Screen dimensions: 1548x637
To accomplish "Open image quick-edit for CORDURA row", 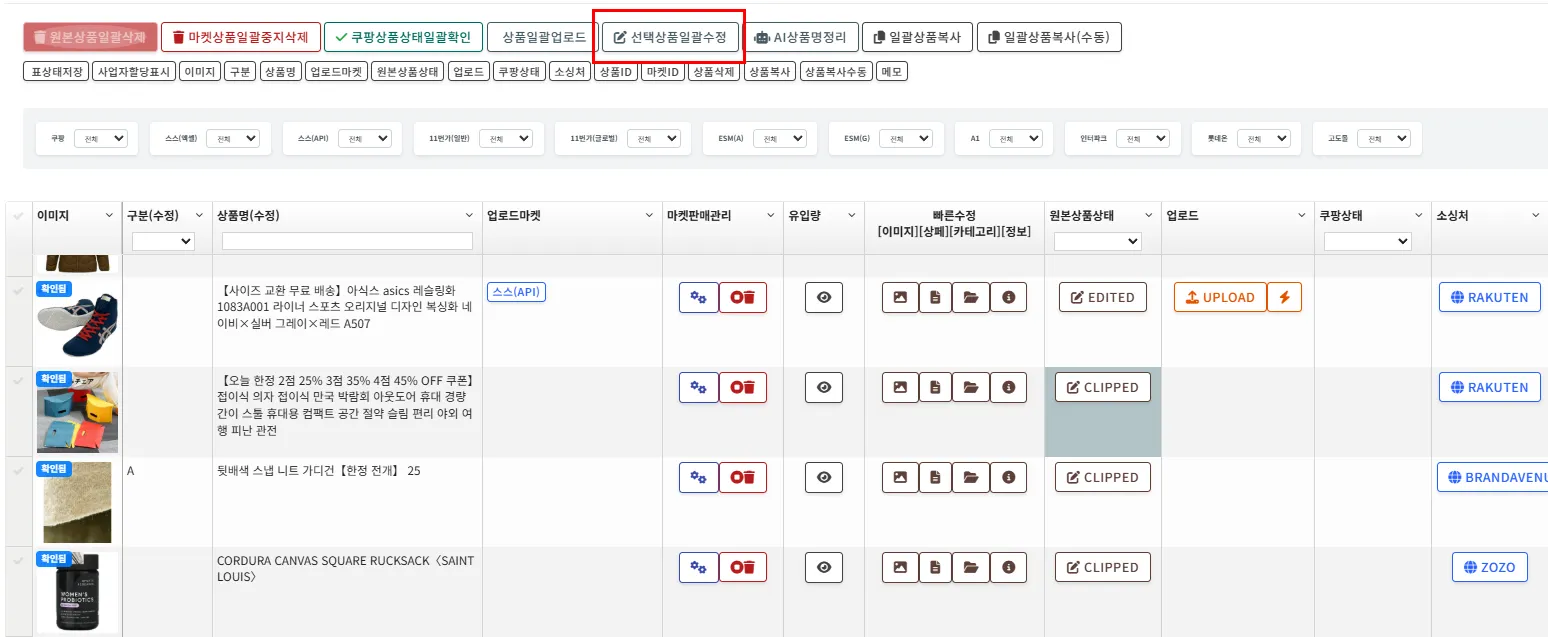I will tap(900, 567).
